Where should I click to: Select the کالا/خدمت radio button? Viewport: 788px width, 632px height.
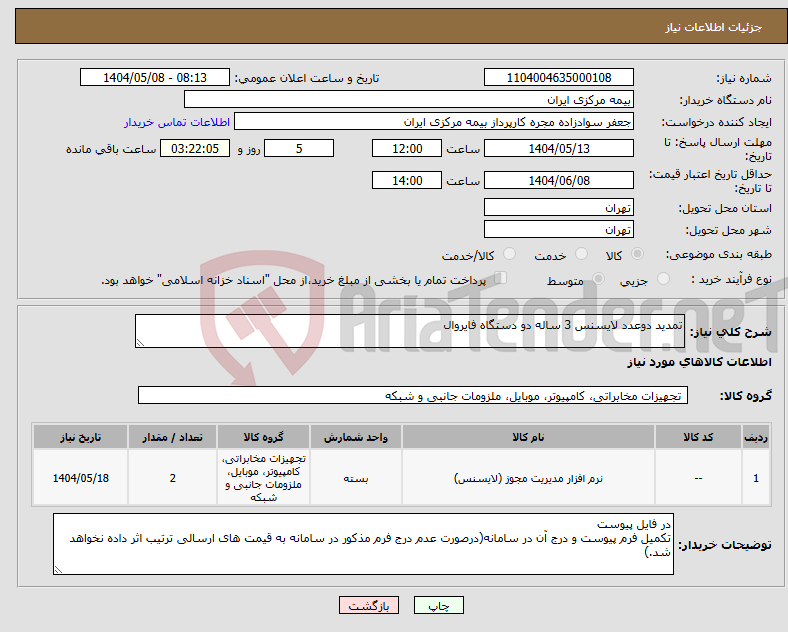coord(510,254)
